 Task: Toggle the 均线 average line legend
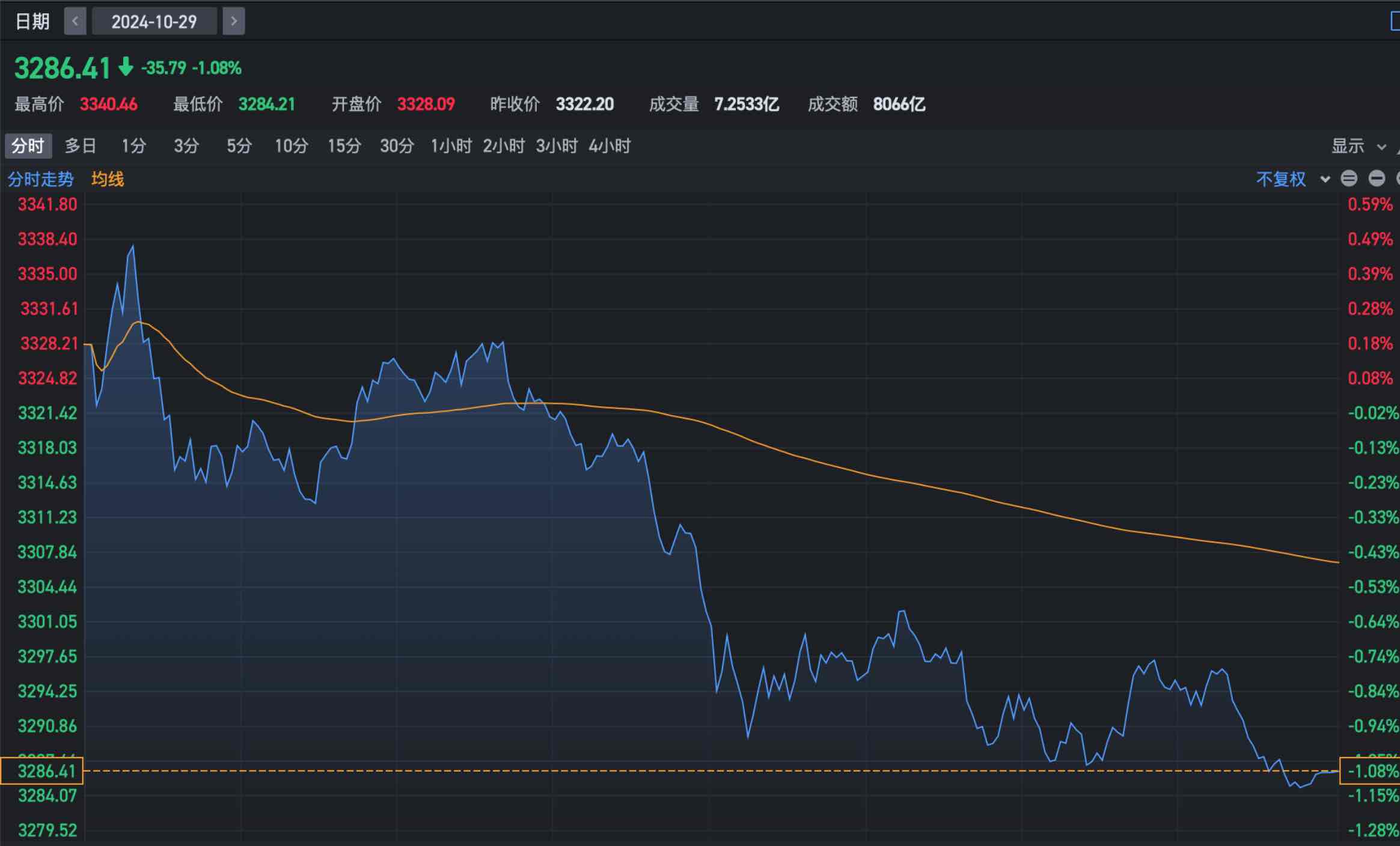pyautogui.click(x=108, y=179)
